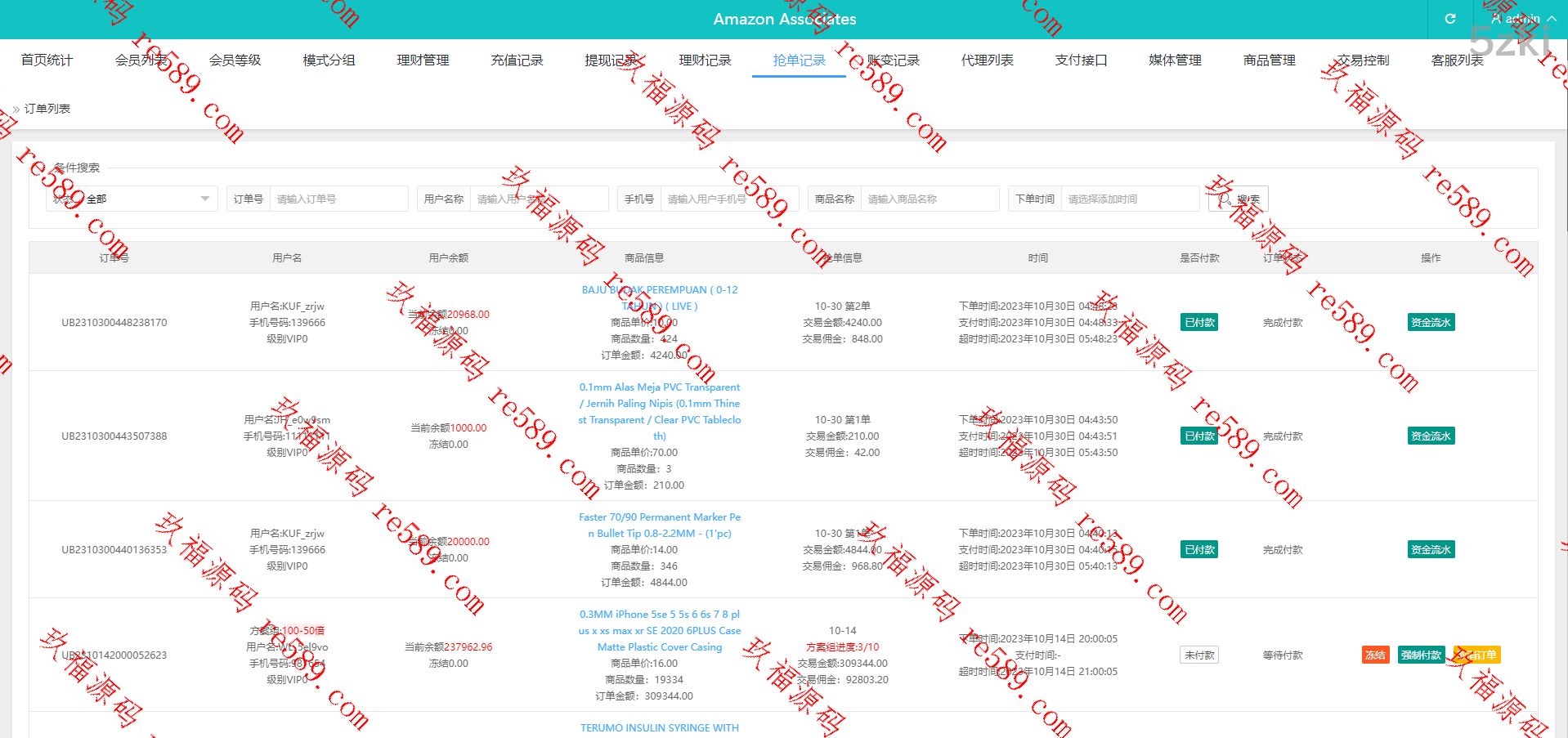The width and height of the screenshot is (1568, 738).
Task: Open the 支付接口 tab
Action: (1082, 60)
